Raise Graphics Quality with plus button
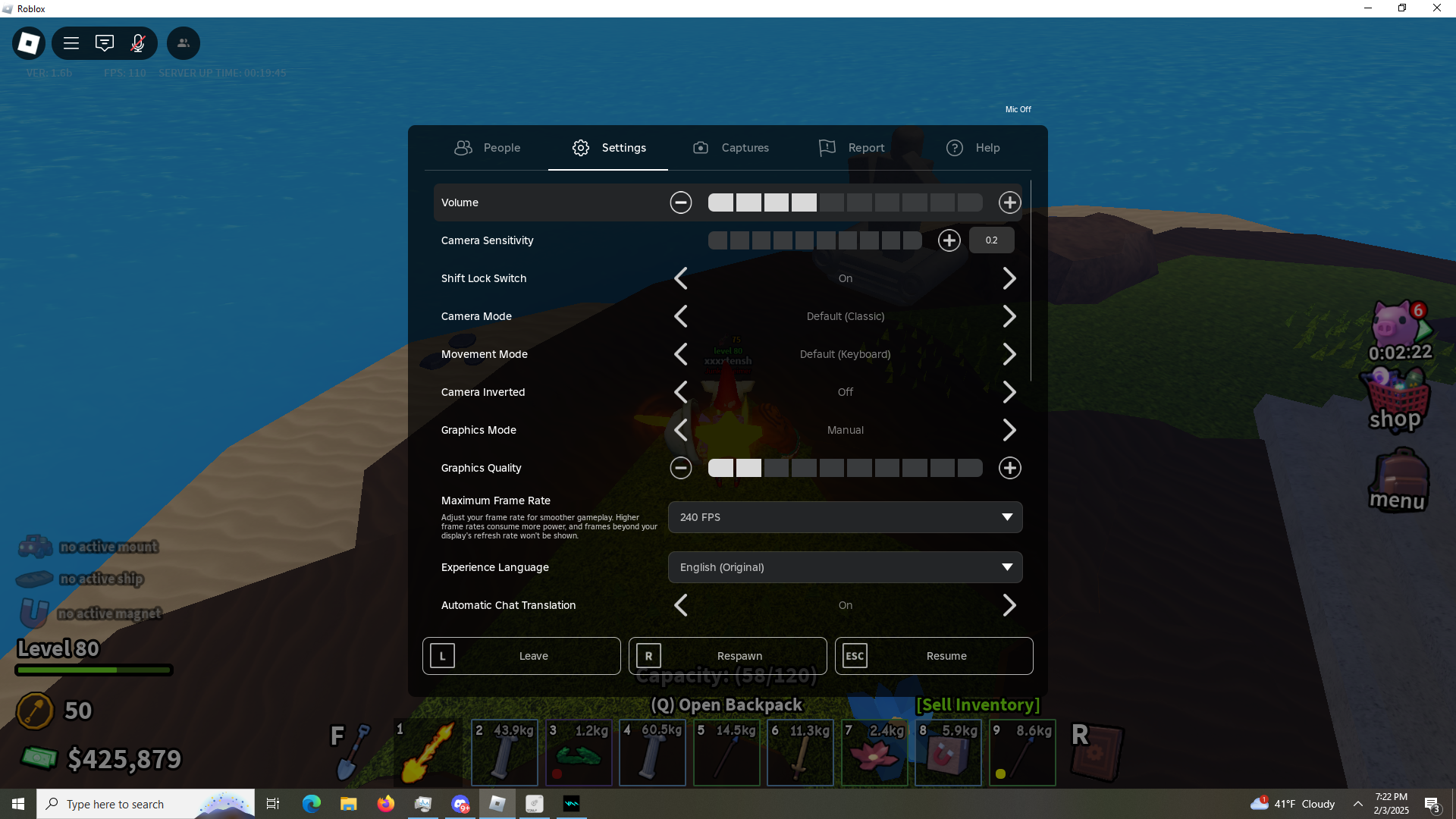Screen dimensions: 1456x819 pyautogui.click(x=1010, y=468)
